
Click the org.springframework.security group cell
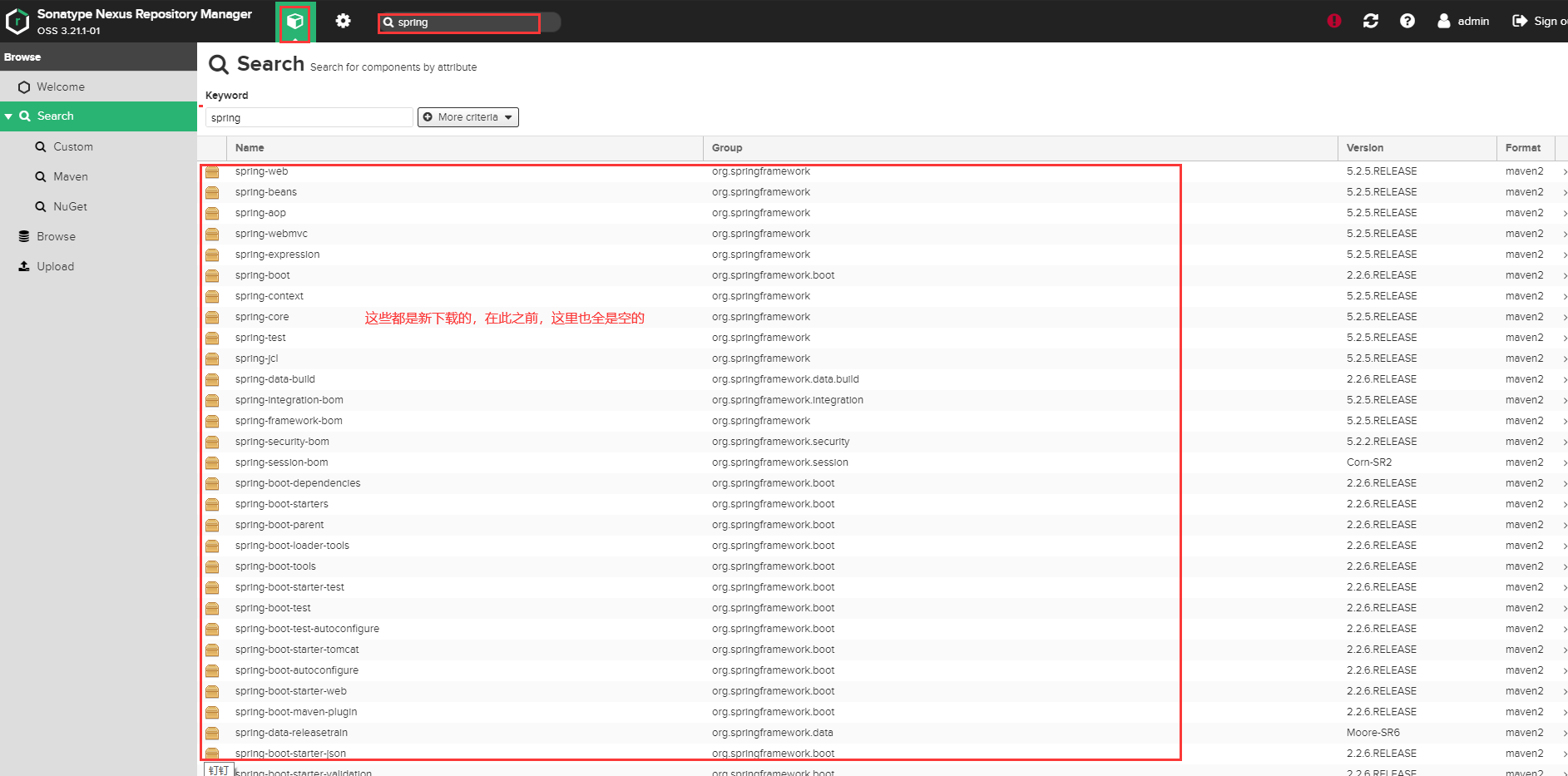780,442
